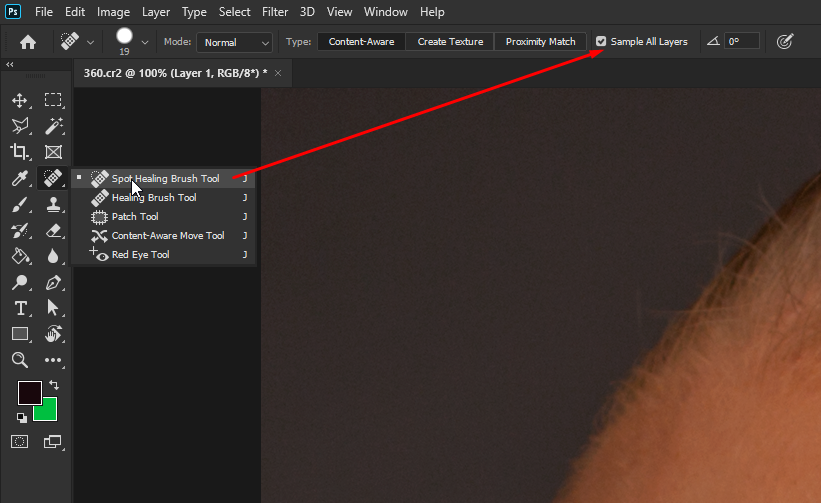821x503 pixels.
Task: Select the Rectangular Marquee tool
Action: (53, 100)
